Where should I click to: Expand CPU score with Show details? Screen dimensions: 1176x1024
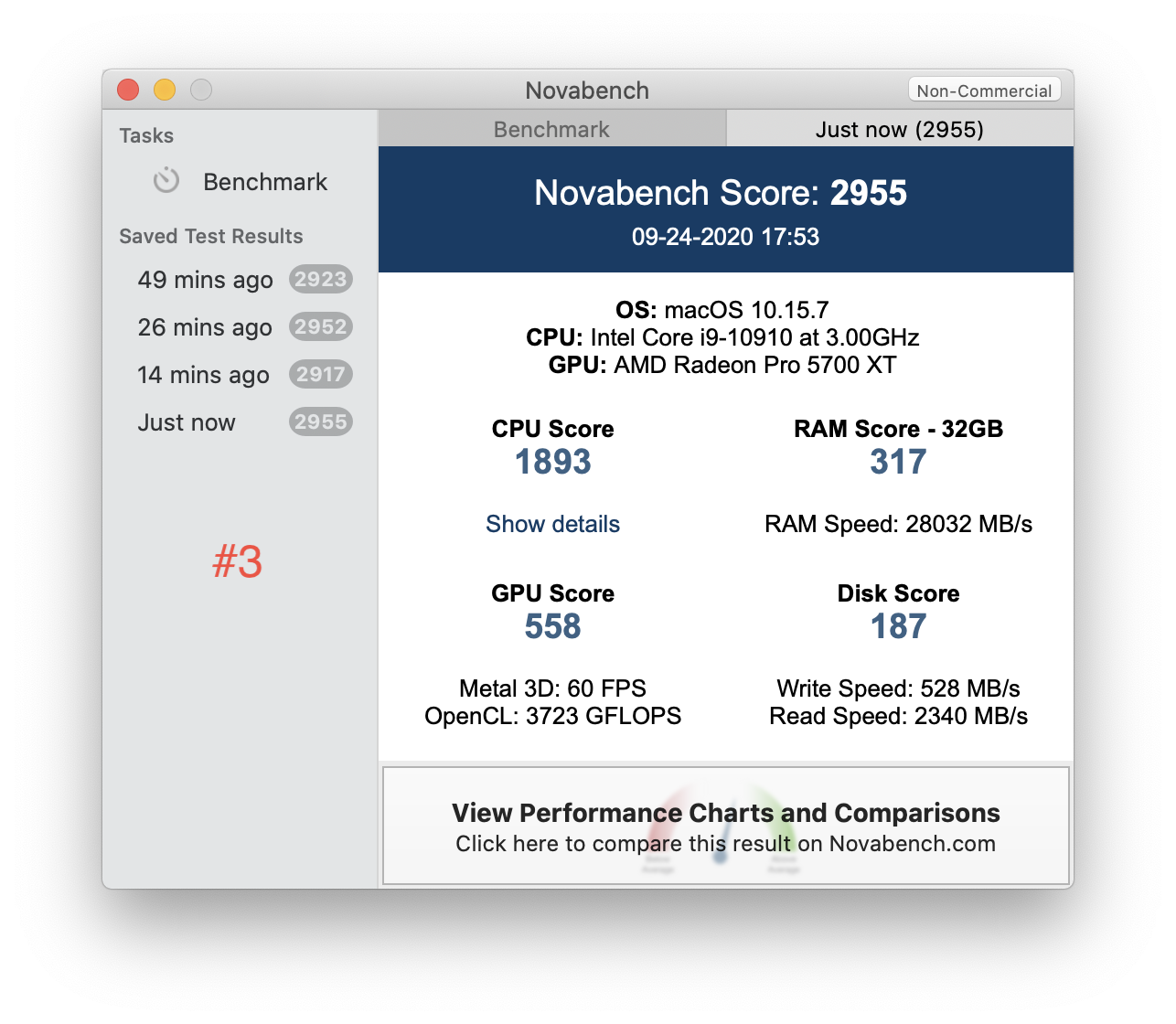pos(552,524)
